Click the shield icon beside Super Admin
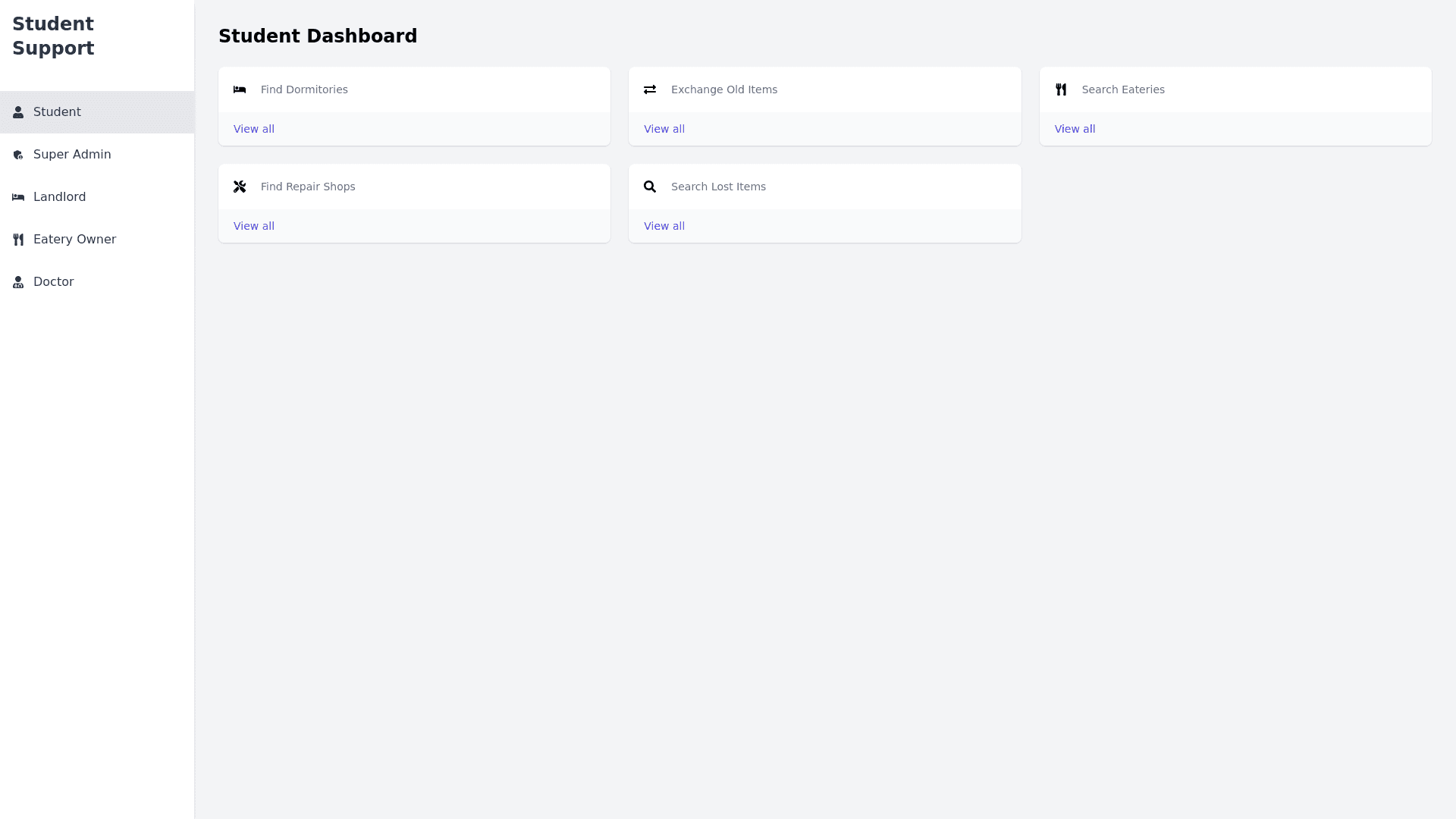1456x819 pixels. tap(18, 155)
